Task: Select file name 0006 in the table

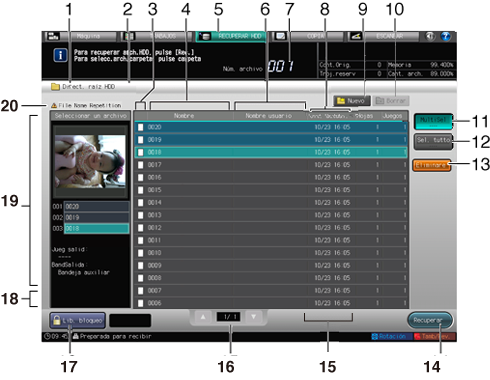Action: tap(154, 303)
